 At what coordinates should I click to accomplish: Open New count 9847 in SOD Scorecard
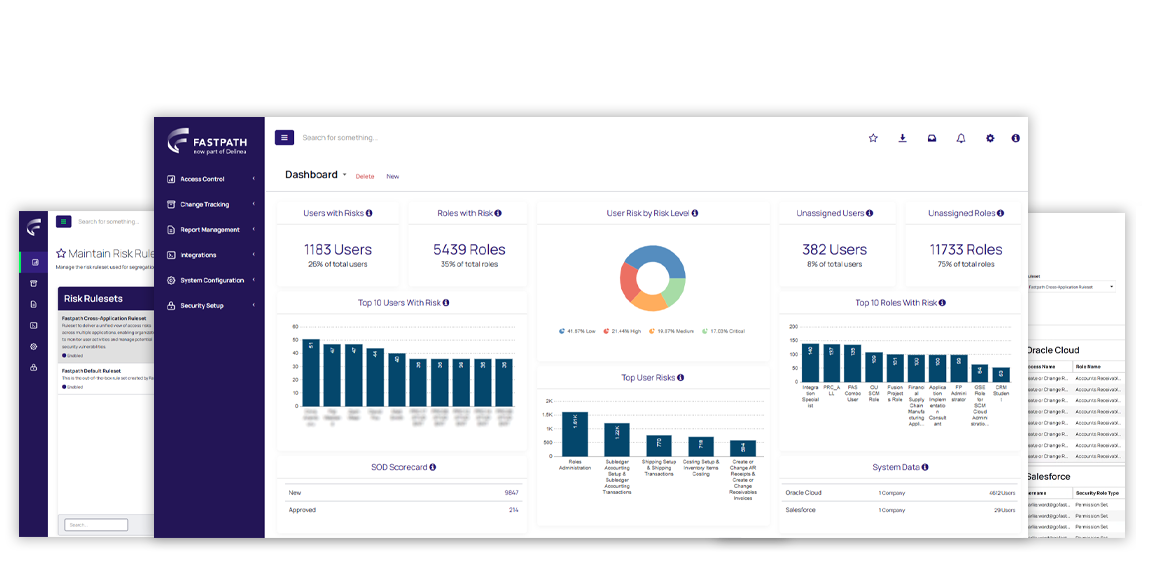pos(509,493)
